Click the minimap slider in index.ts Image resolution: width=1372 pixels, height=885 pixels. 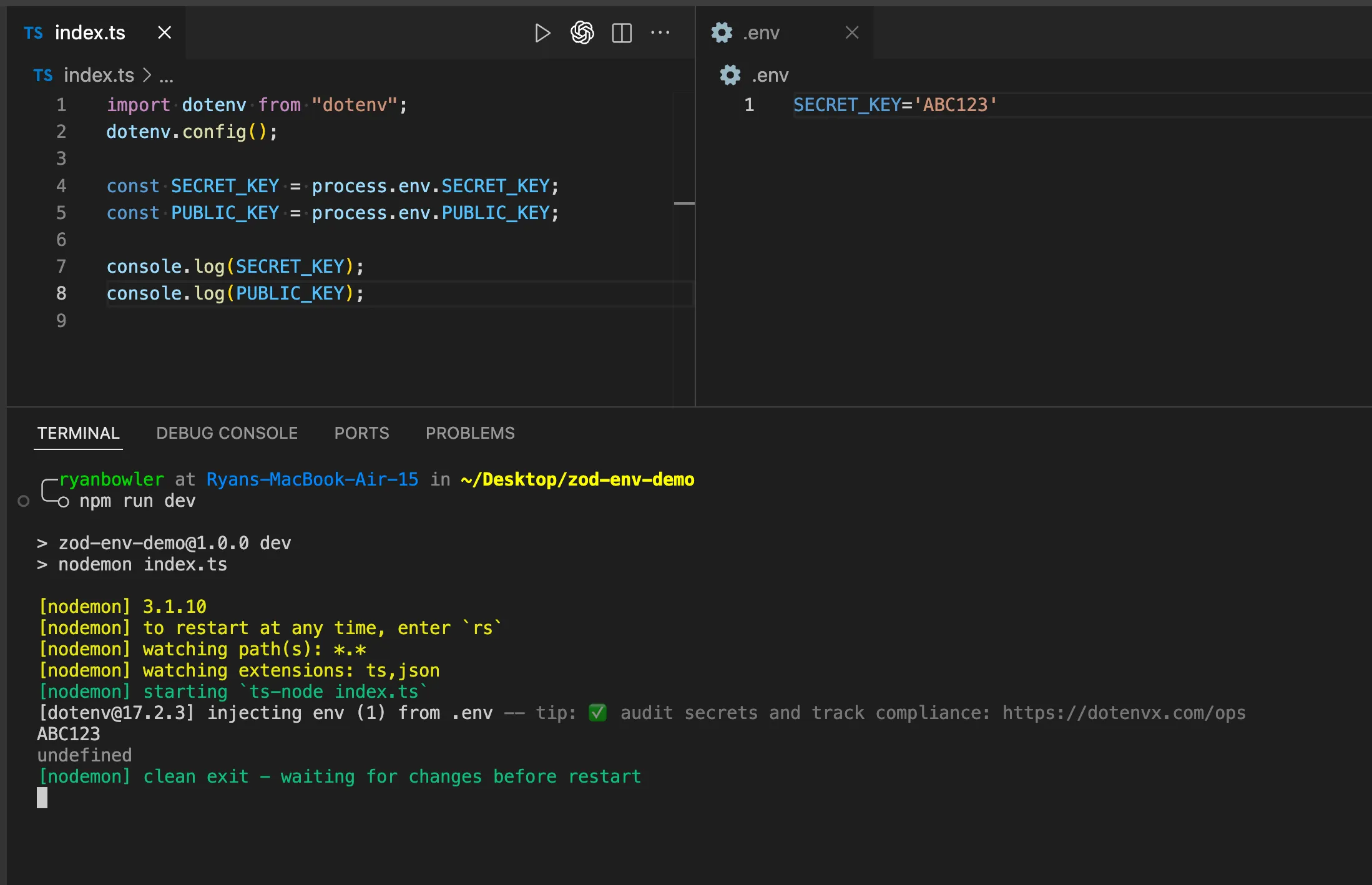pyautogui.click(x=684, y=203)
